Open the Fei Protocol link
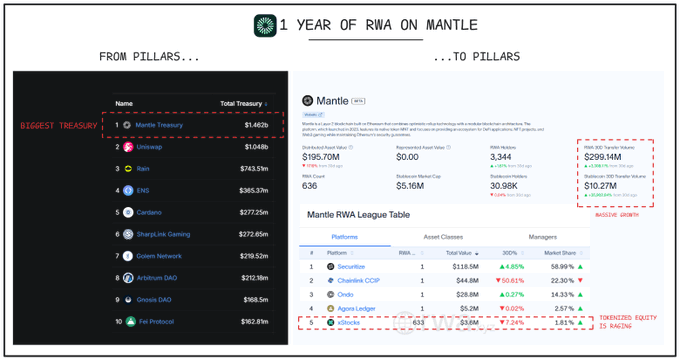 (157, 321)
